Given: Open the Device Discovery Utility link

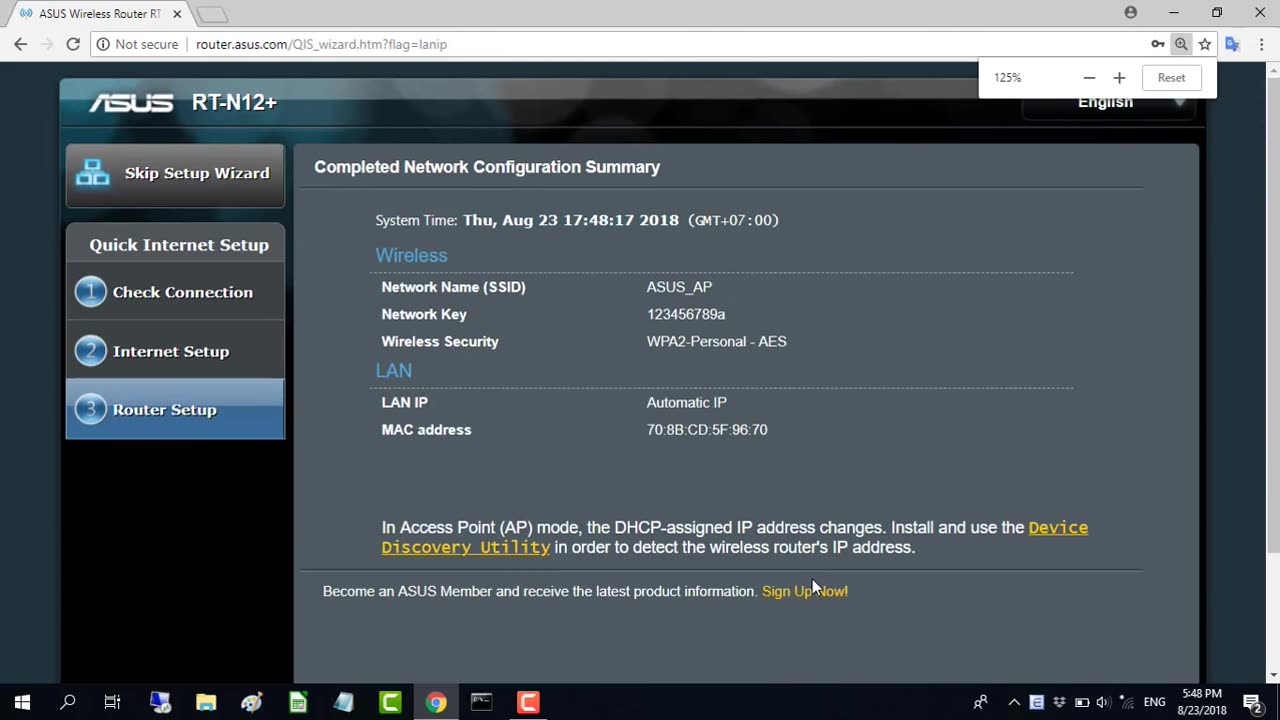Looking at the screenshot, I should click(x=735, y=537).
